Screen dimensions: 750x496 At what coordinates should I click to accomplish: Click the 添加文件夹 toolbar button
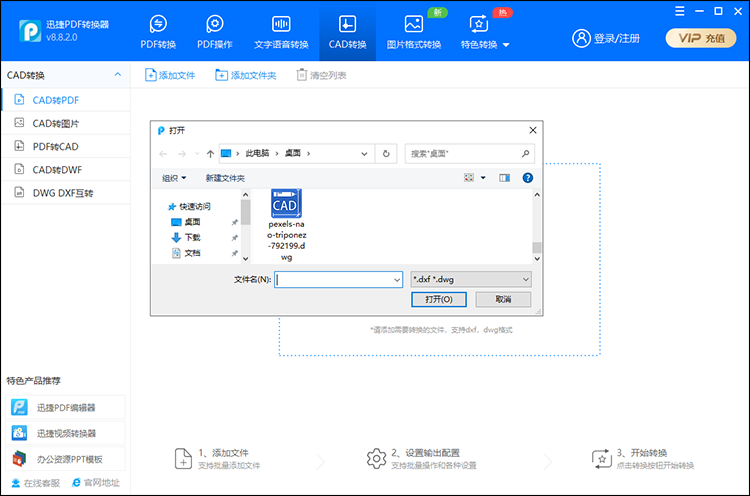(x=245, y=75)
